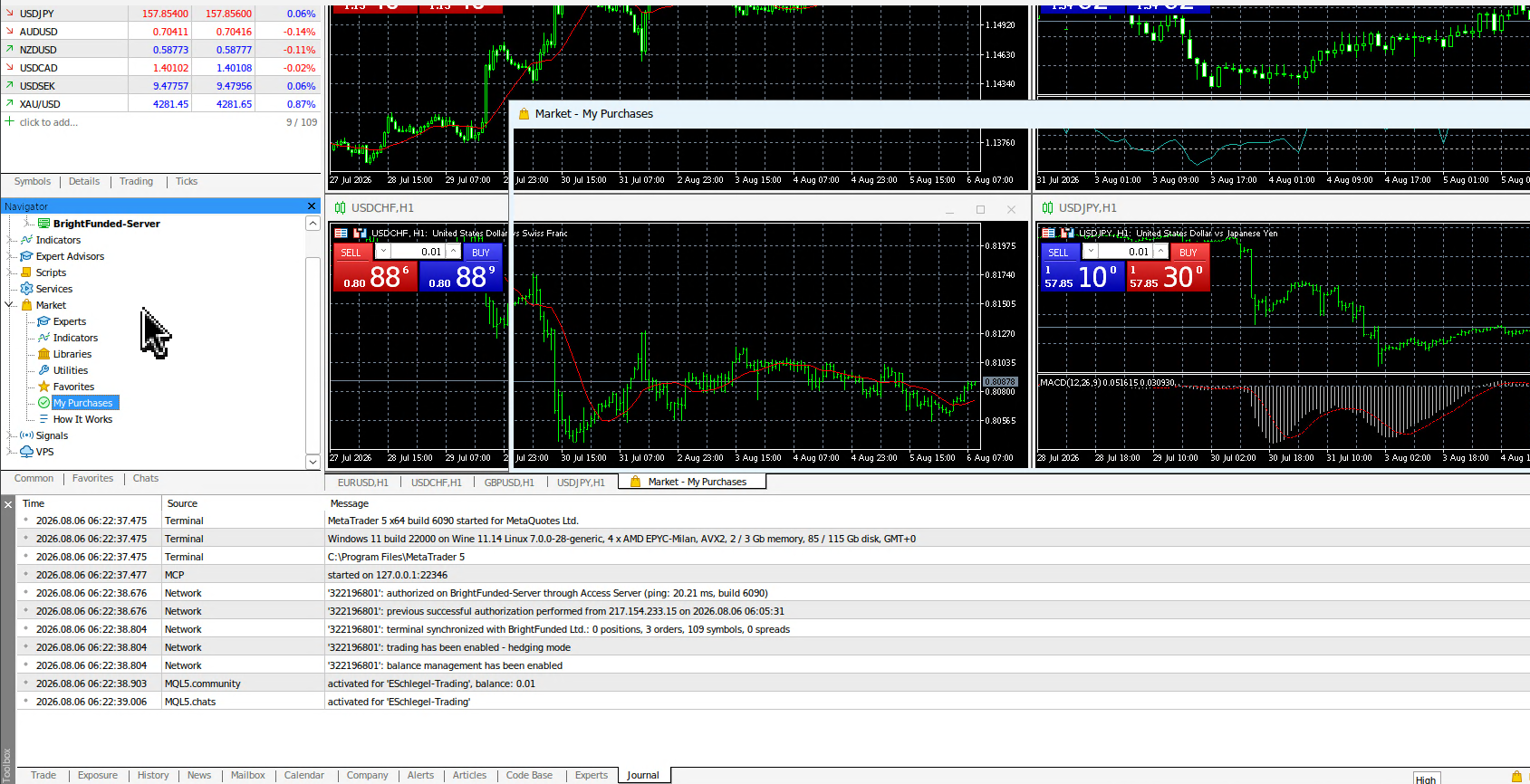Click the Utilities wrench icon under Market

tap(43, 370)
